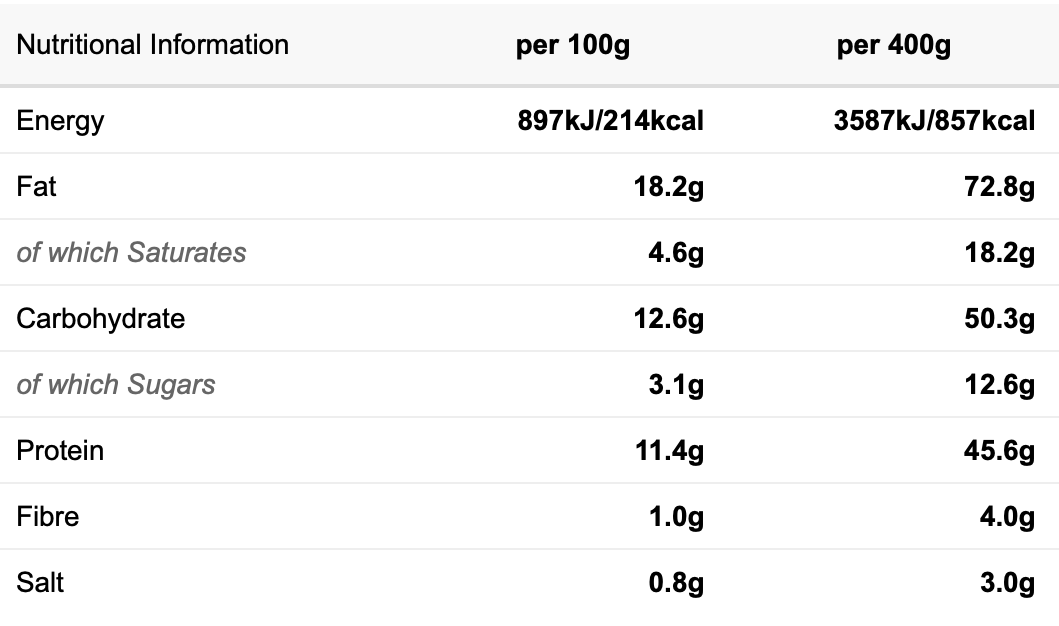Select the per 100g column header
Viewport: 1059px width, 626px height.
click(x=573, y=46)
